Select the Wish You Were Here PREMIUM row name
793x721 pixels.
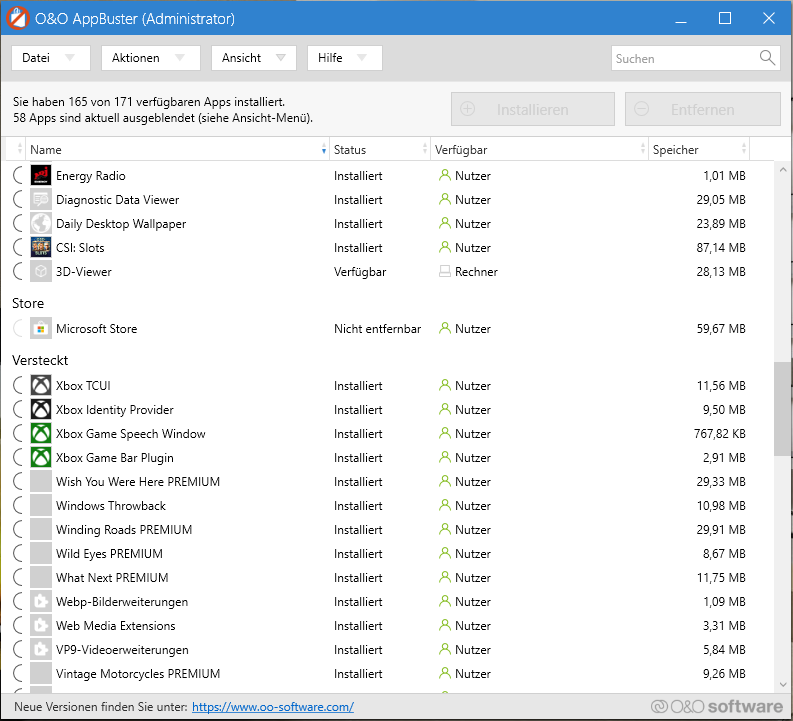[138, 482]
